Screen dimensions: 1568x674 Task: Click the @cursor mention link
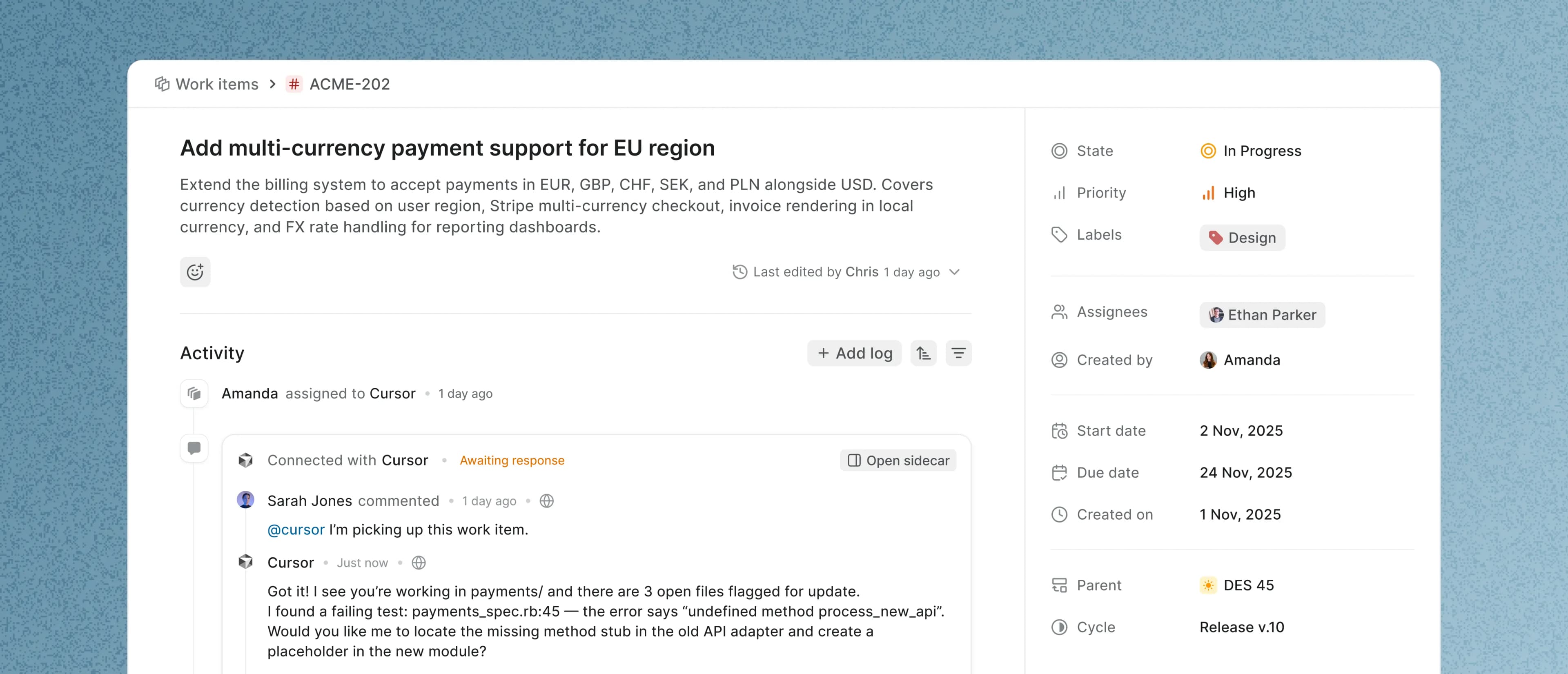pos(296,530)
